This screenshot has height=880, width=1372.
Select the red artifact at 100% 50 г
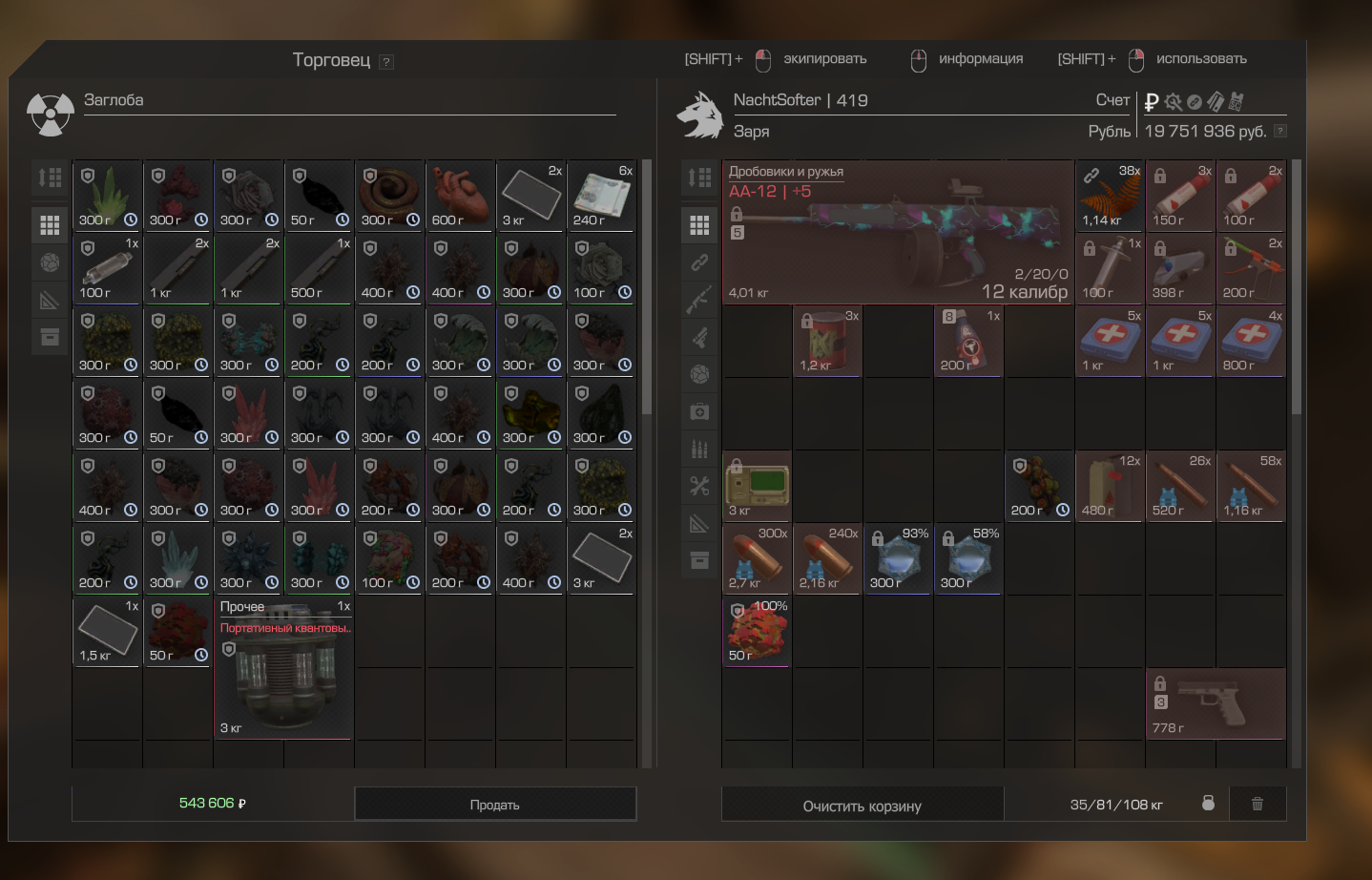click(x=757, y=631)
